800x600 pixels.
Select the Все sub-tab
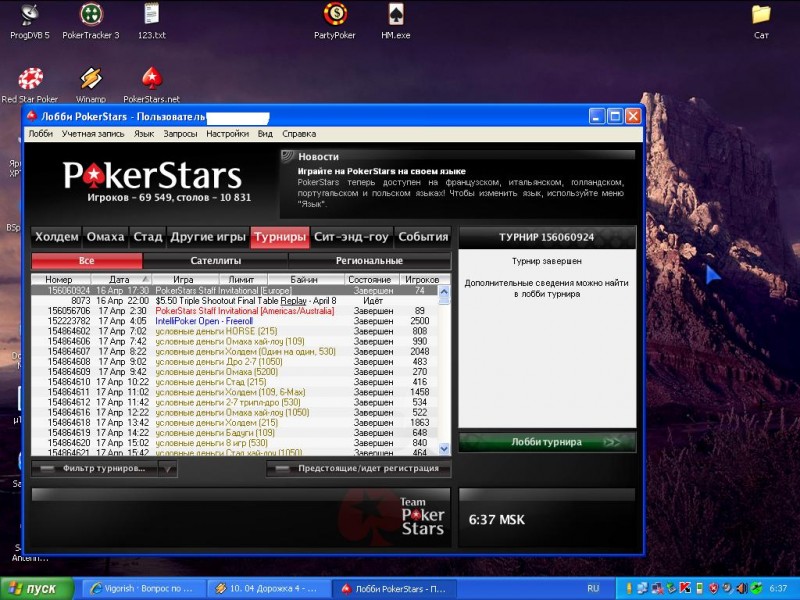tap(87, 261)
